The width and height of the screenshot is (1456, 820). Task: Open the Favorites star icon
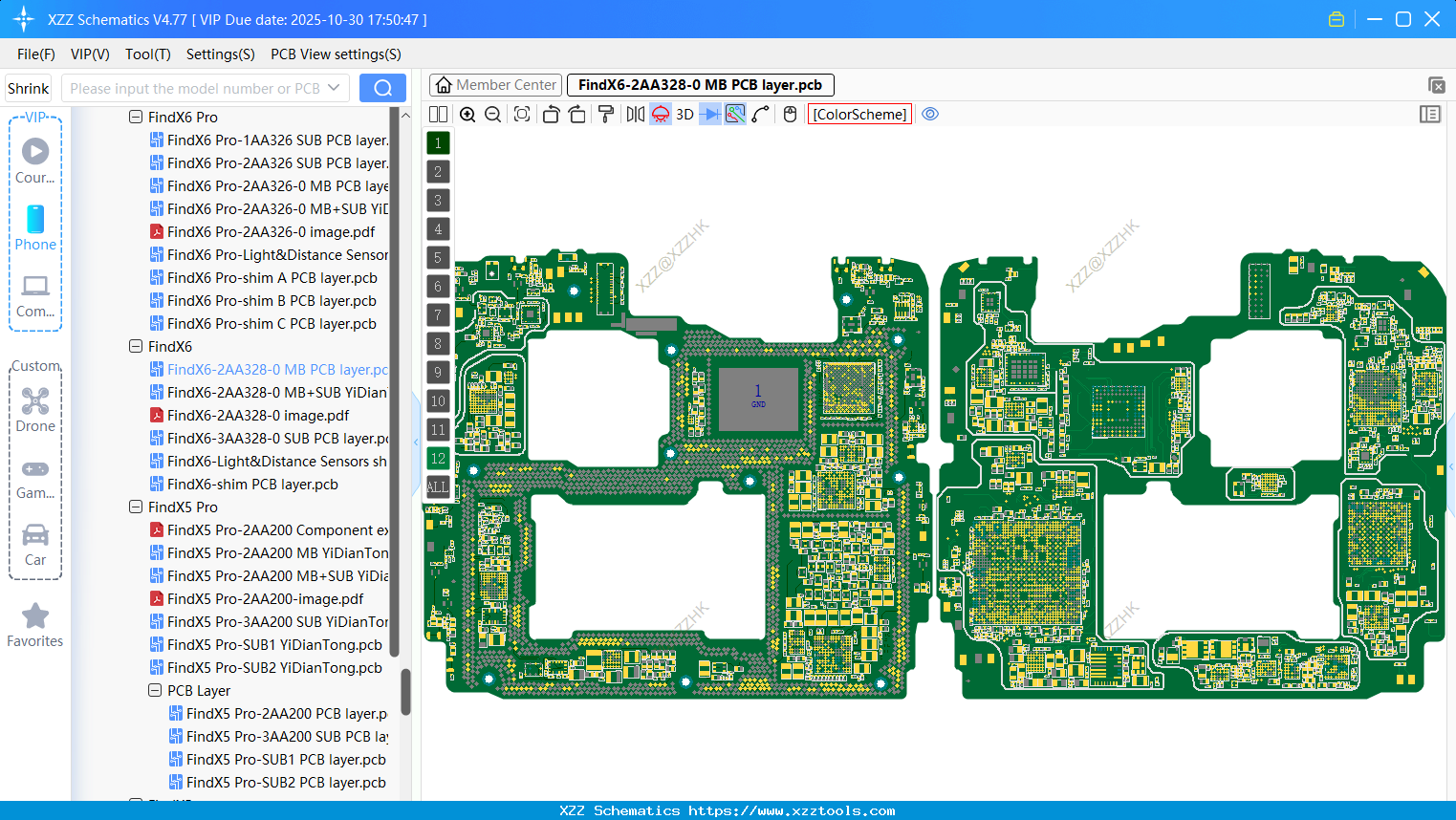tap(35, 625)
